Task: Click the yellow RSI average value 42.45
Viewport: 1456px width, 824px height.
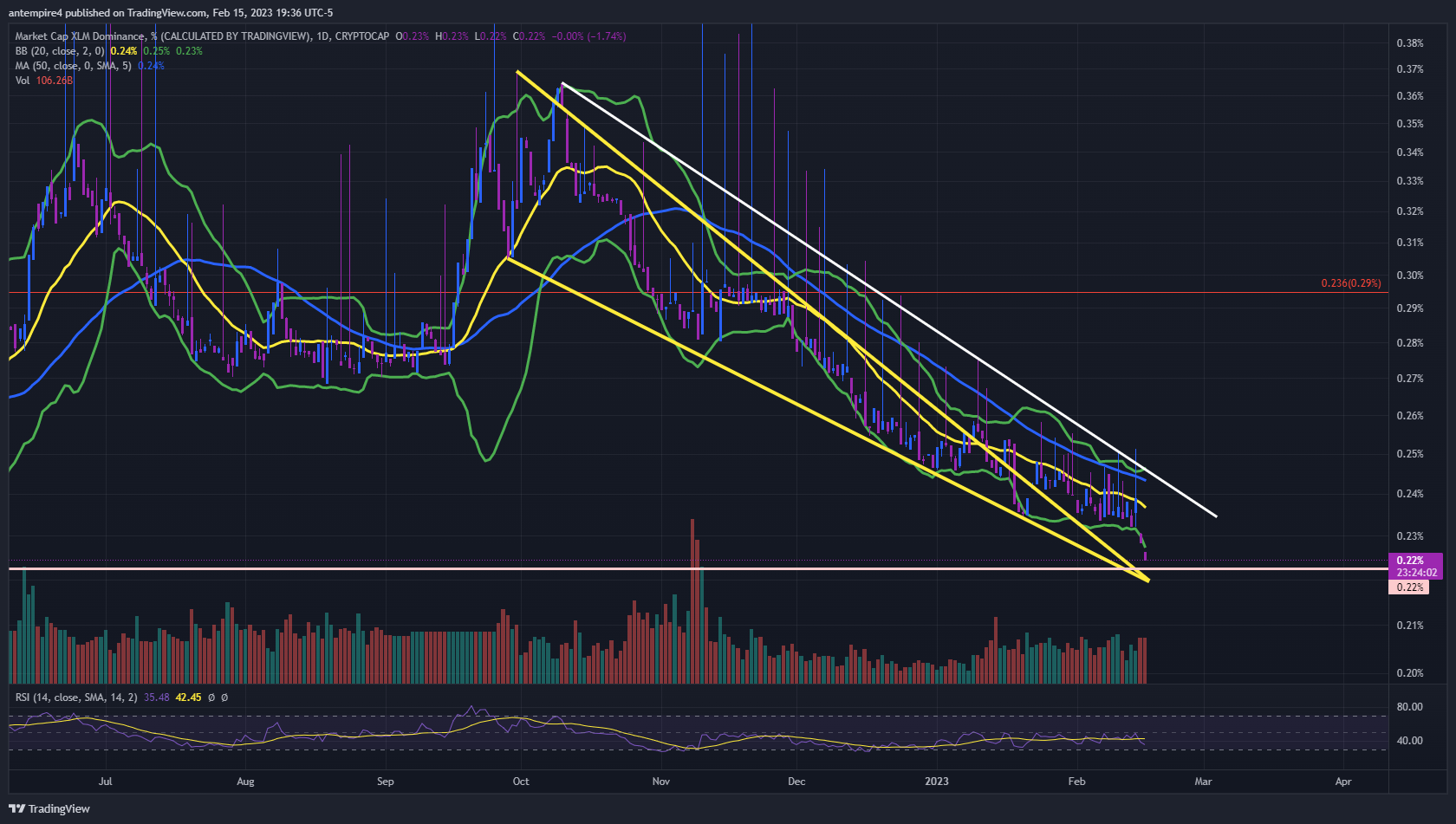Action: (188, 697)
